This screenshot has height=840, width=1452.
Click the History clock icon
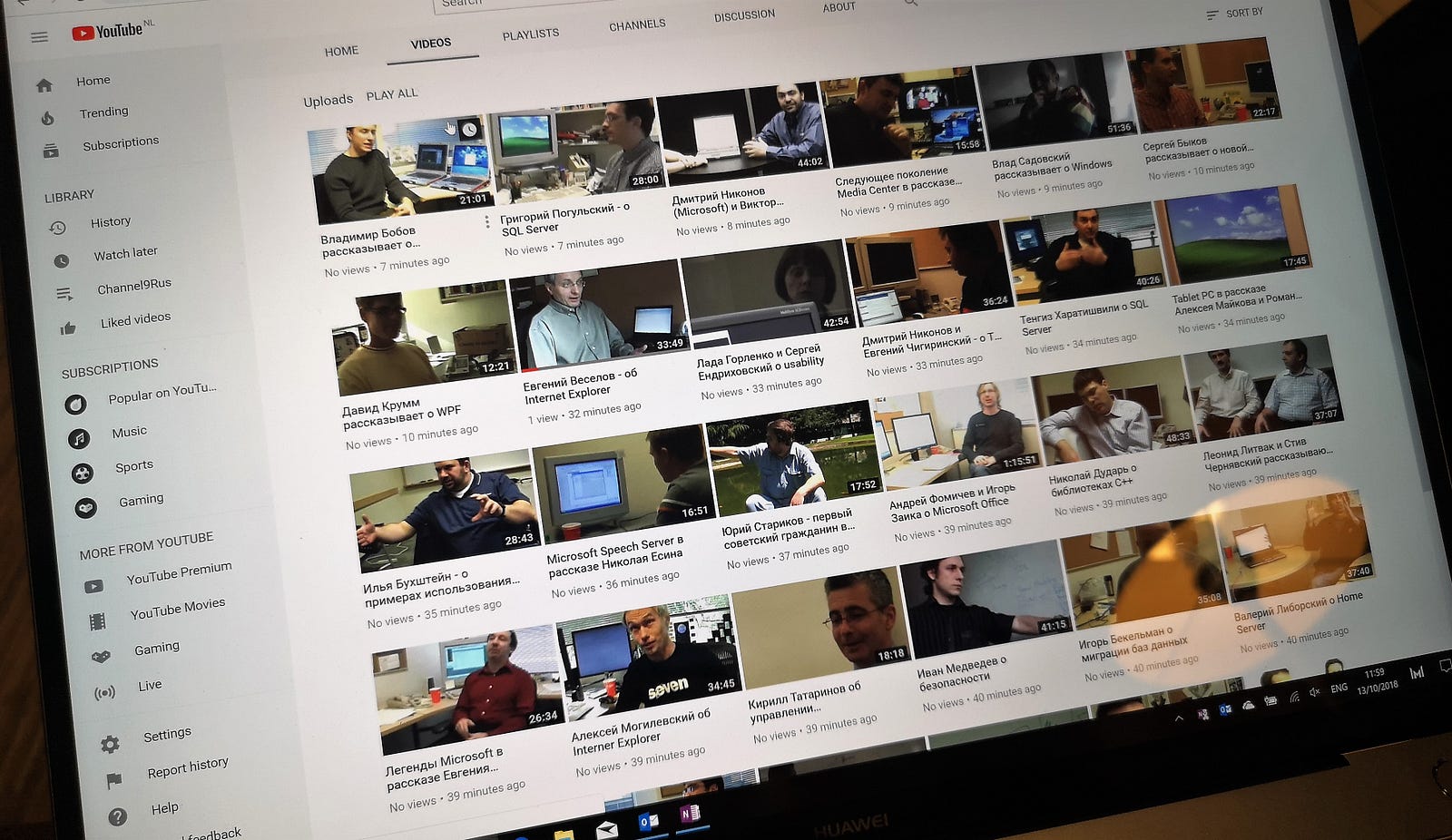coord(57,228)
